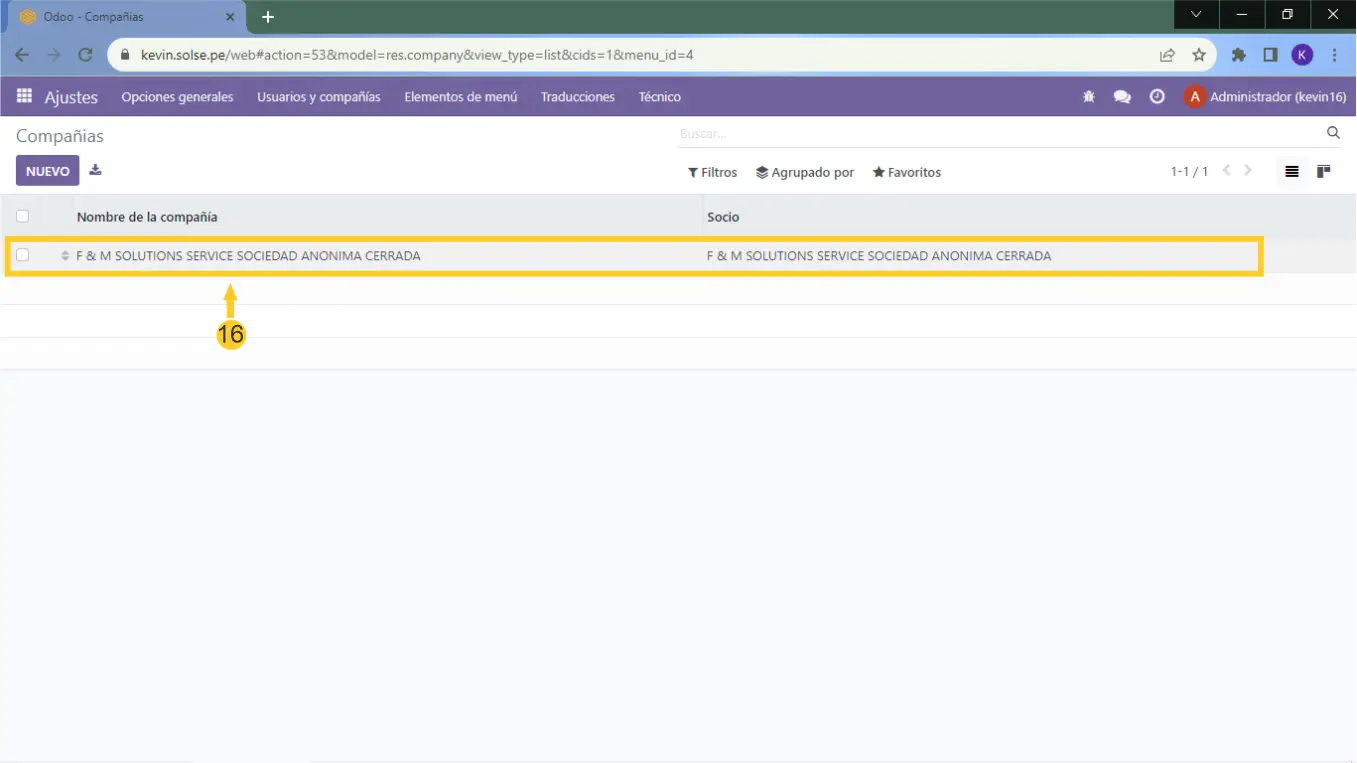Viewport: 1357px width, 763px height.
Task: Go to next page of records
Action: 1248,171
